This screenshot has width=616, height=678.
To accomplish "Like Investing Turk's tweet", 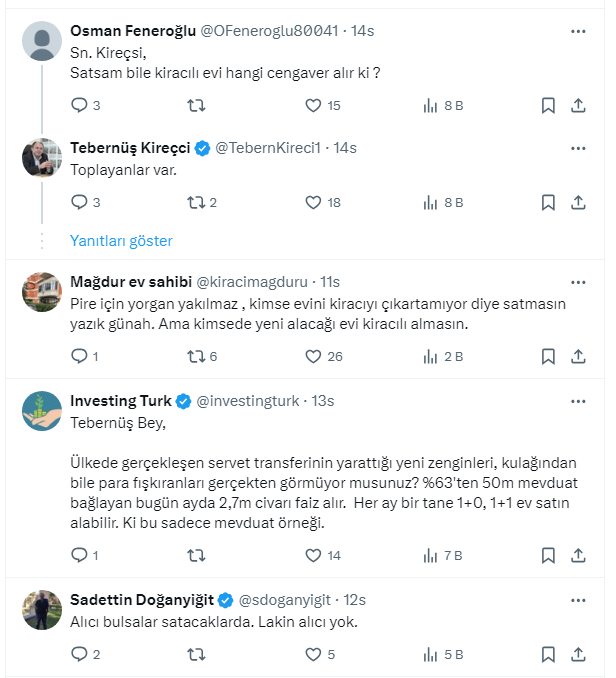I will point(313,555).
